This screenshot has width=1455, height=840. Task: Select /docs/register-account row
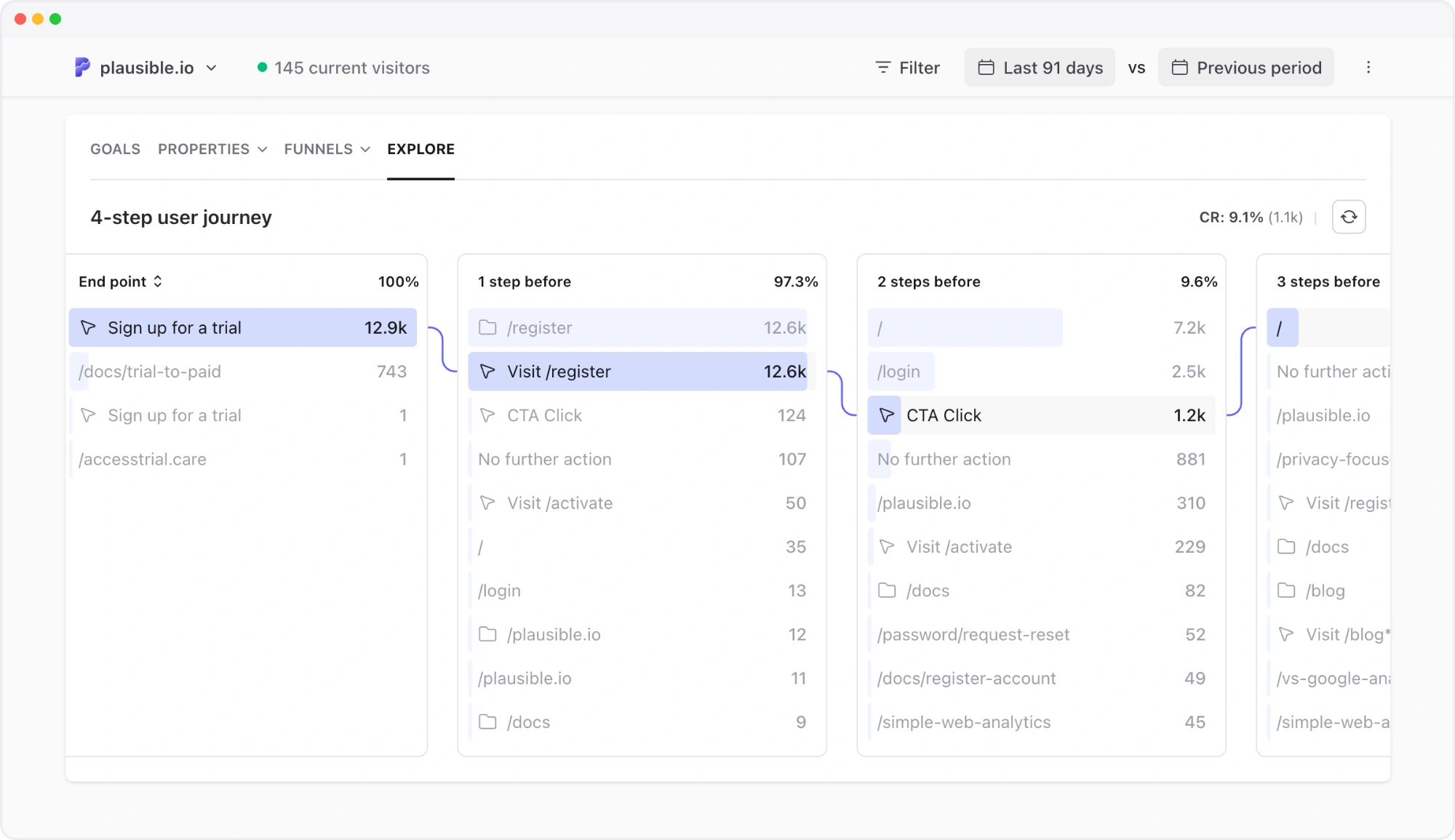[x=1041, y=679]
